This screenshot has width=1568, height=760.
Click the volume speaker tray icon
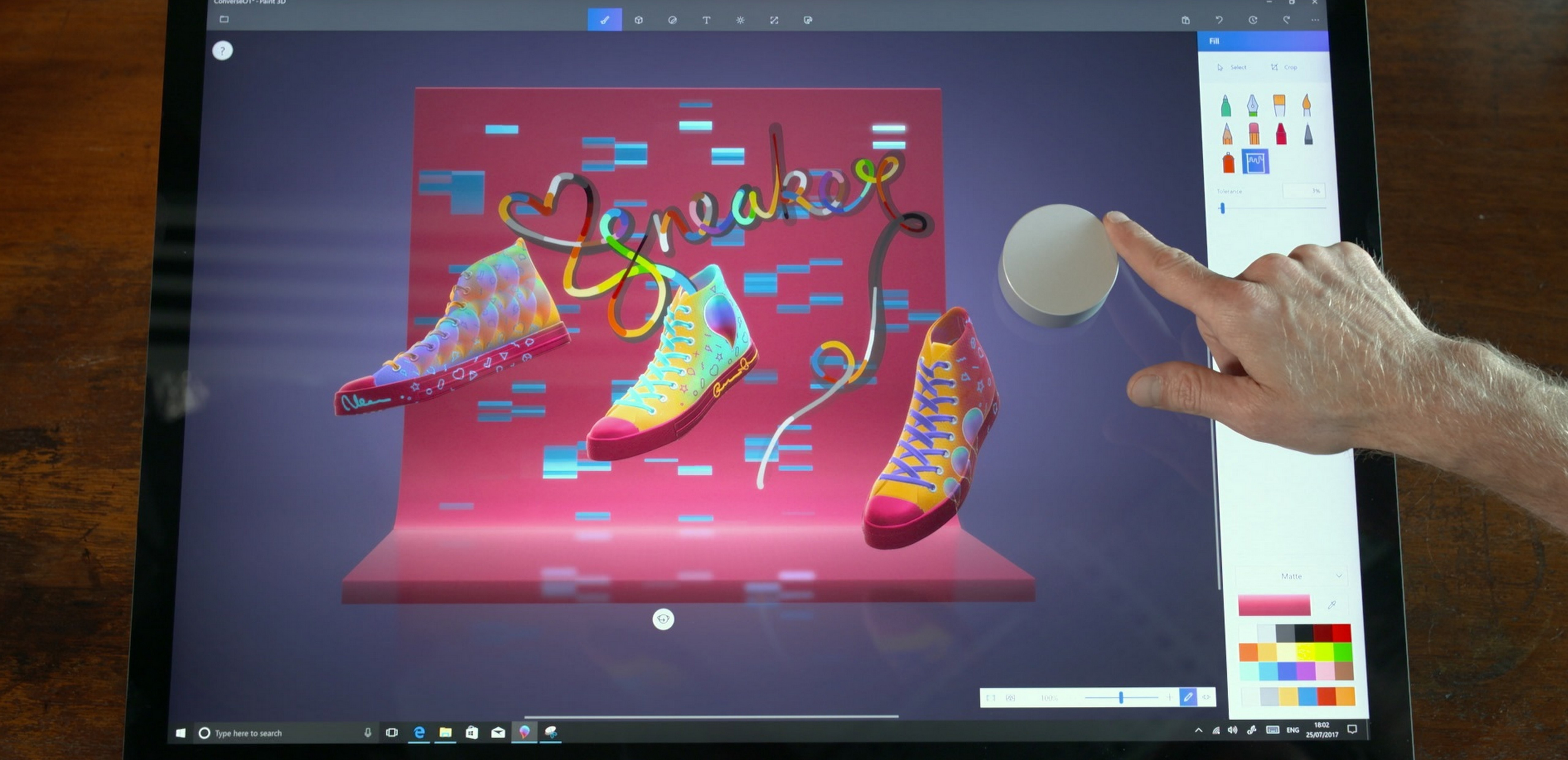click(1233, 730)
